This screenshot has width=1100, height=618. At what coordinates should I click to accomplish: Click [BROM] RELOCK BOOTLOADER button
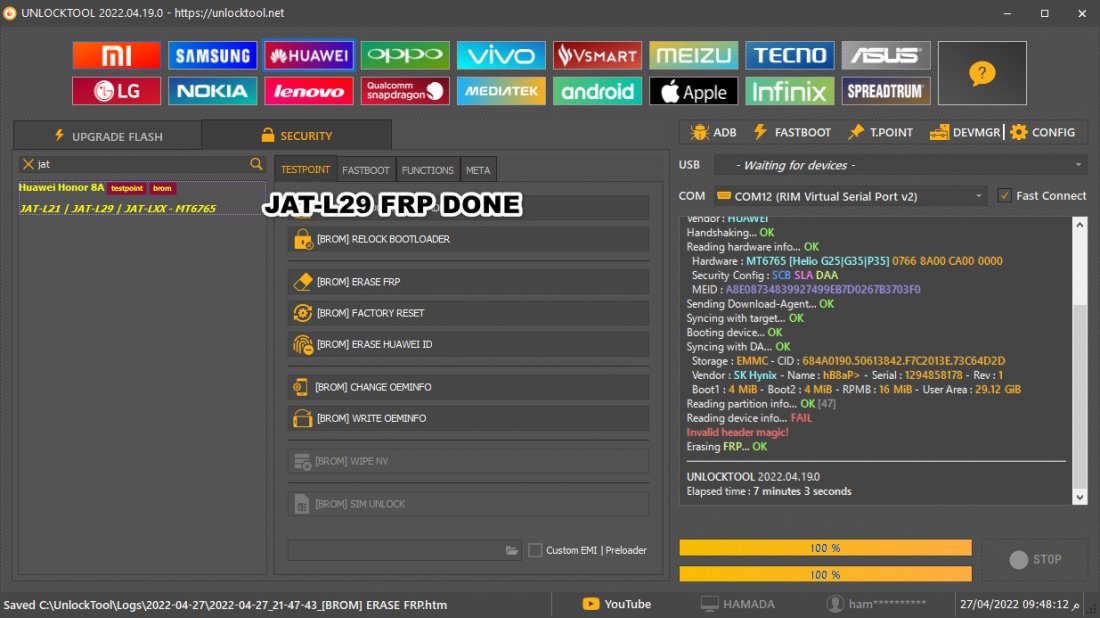(x=468, y=239)
